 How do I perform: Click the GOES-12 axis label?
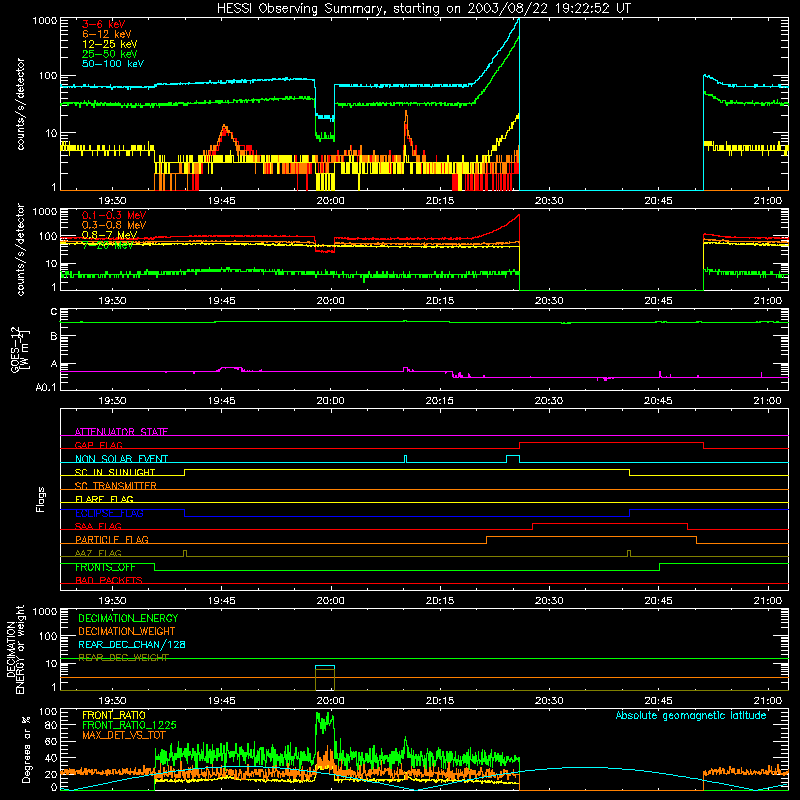point(19,349)
